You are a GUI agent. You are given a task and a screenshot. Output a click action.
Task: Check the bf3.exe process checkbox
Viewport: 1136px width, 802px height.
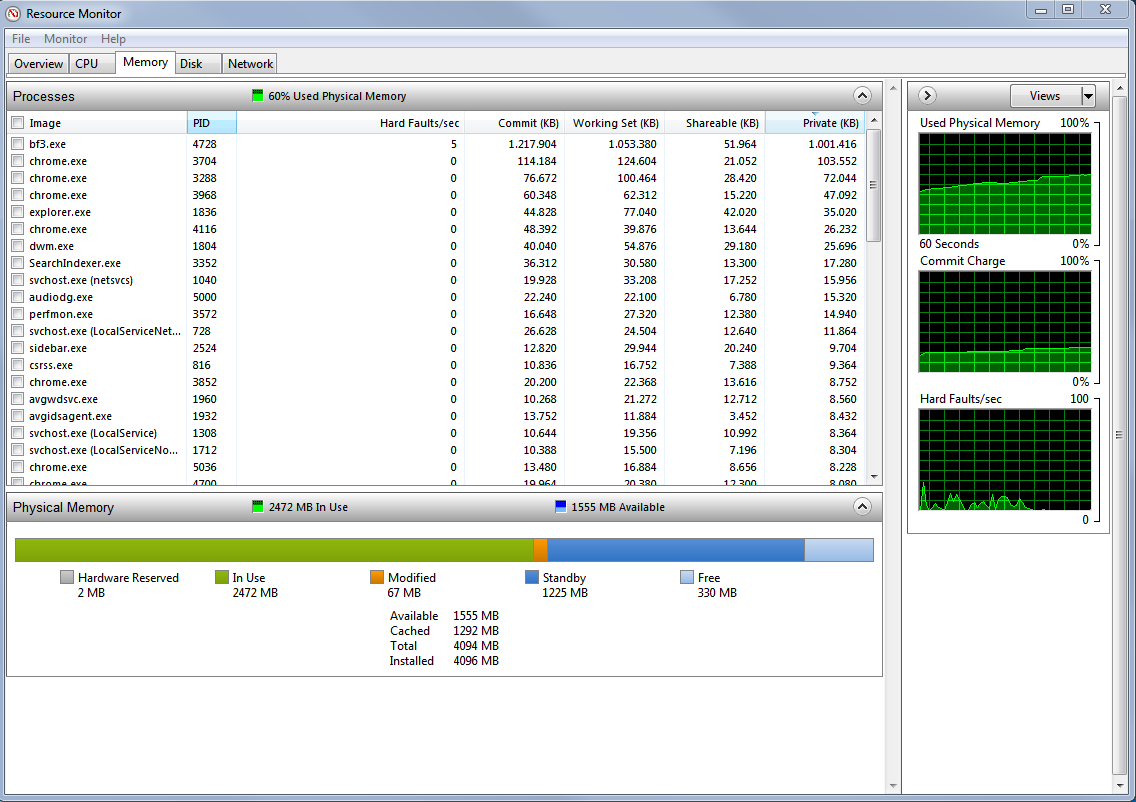click(x=18, y=144)
